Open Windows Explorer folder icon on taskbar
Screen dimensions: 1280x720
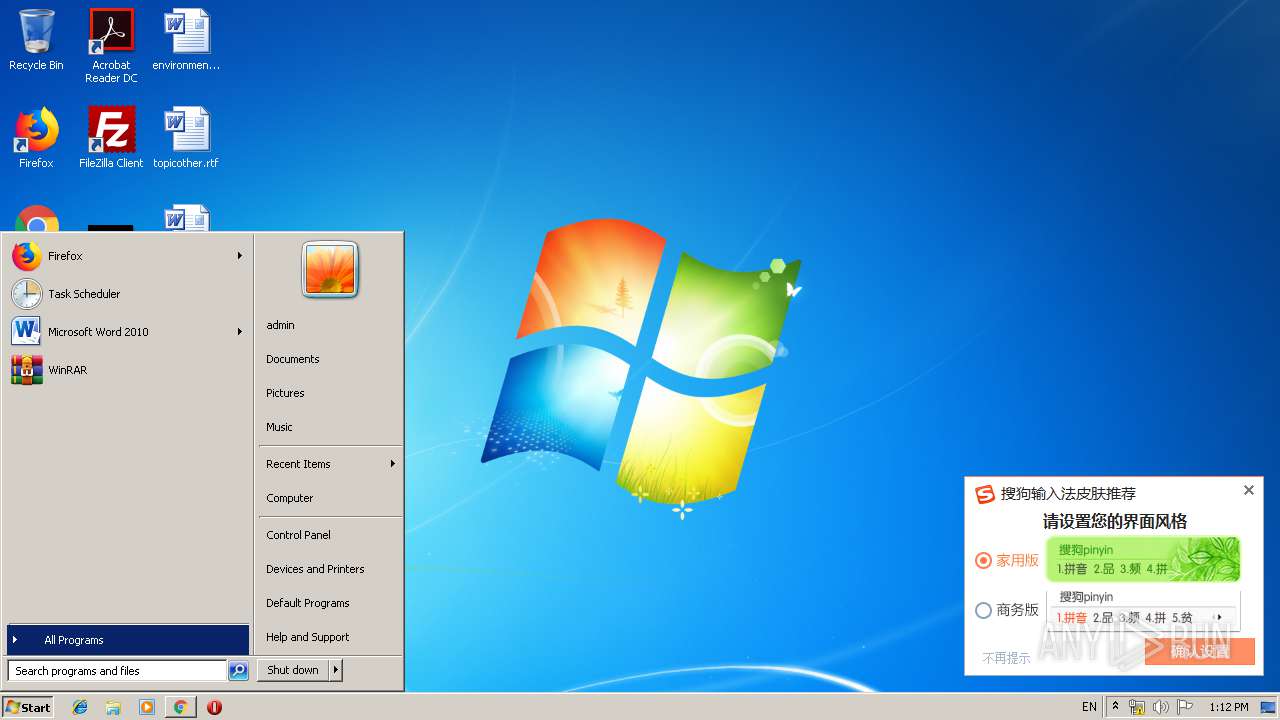(113, 707)
